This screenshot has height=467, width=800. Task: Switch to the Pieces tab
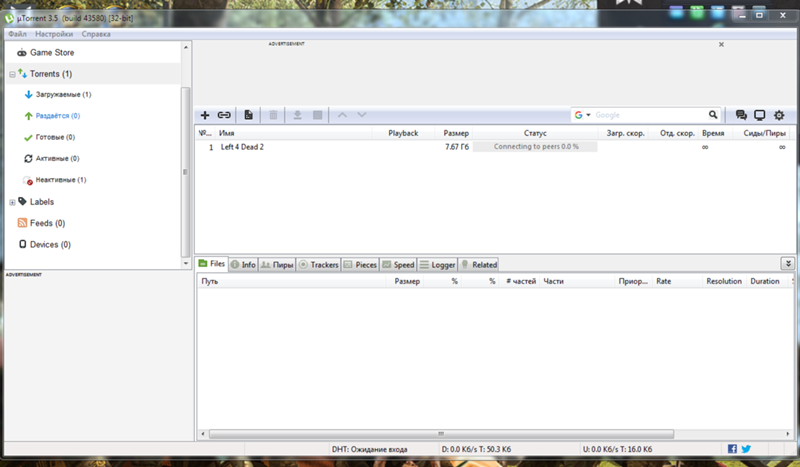(360, 264)
